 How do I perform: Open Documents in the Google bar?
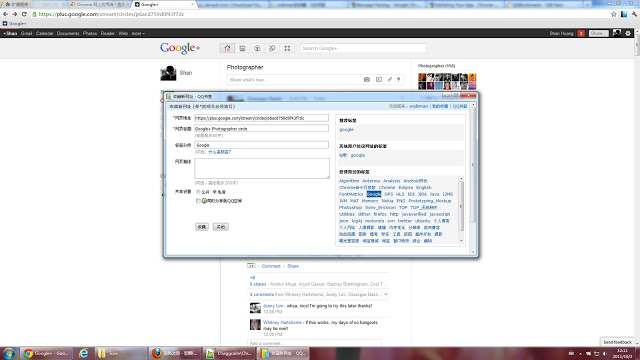[x=68, y=33]
